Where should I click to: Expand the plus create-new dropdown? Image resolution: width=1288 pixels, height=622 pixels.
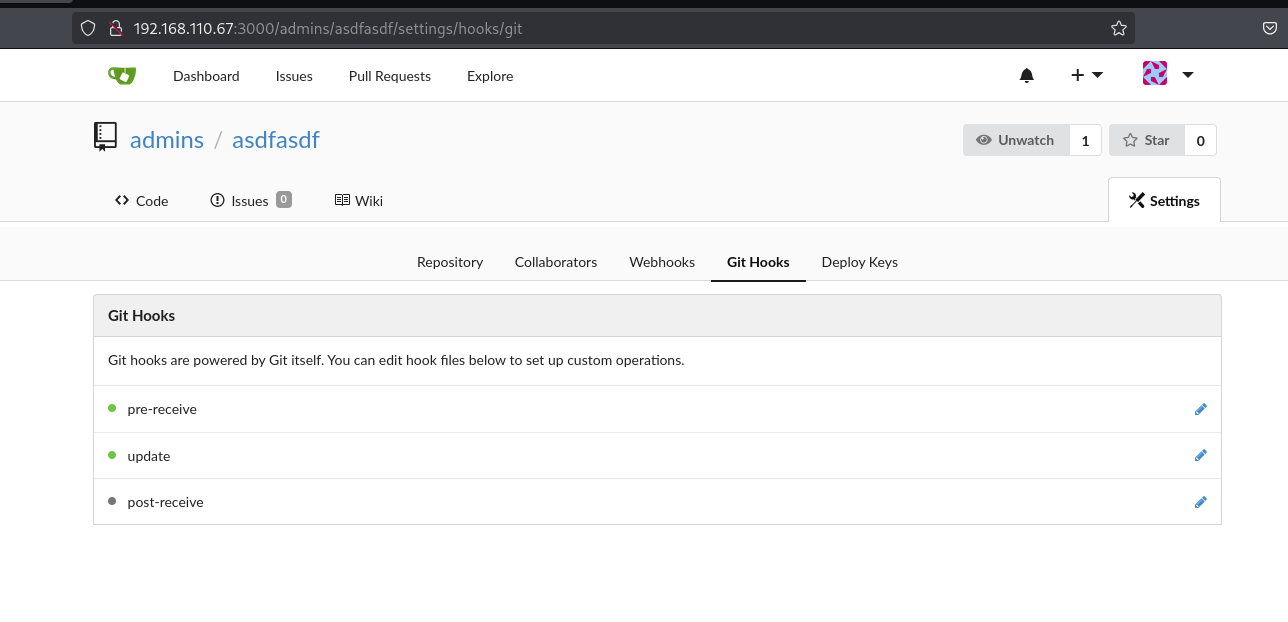[x=1086, y=75]
